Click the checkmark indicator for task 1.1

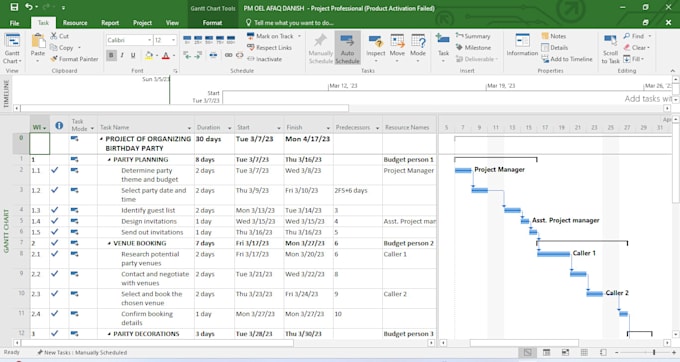pos(55,170)
